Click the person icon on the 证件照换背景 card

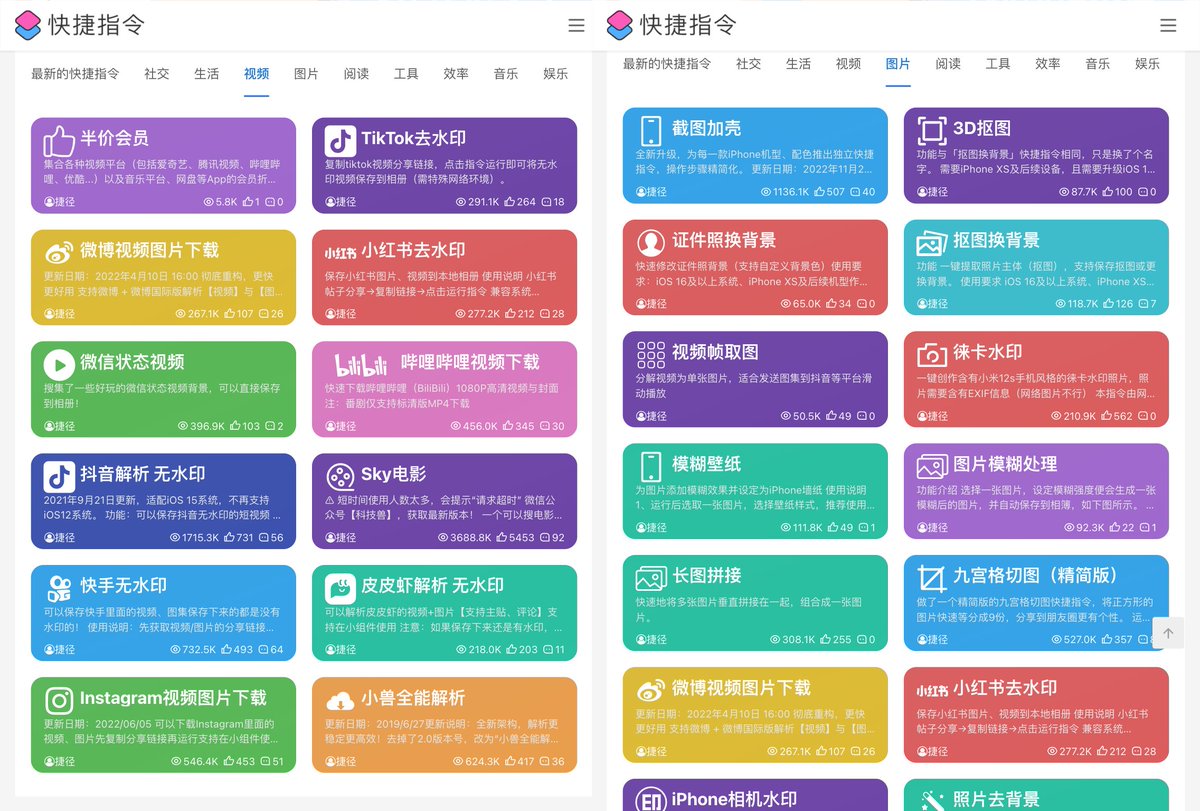(x=651, y=242)
